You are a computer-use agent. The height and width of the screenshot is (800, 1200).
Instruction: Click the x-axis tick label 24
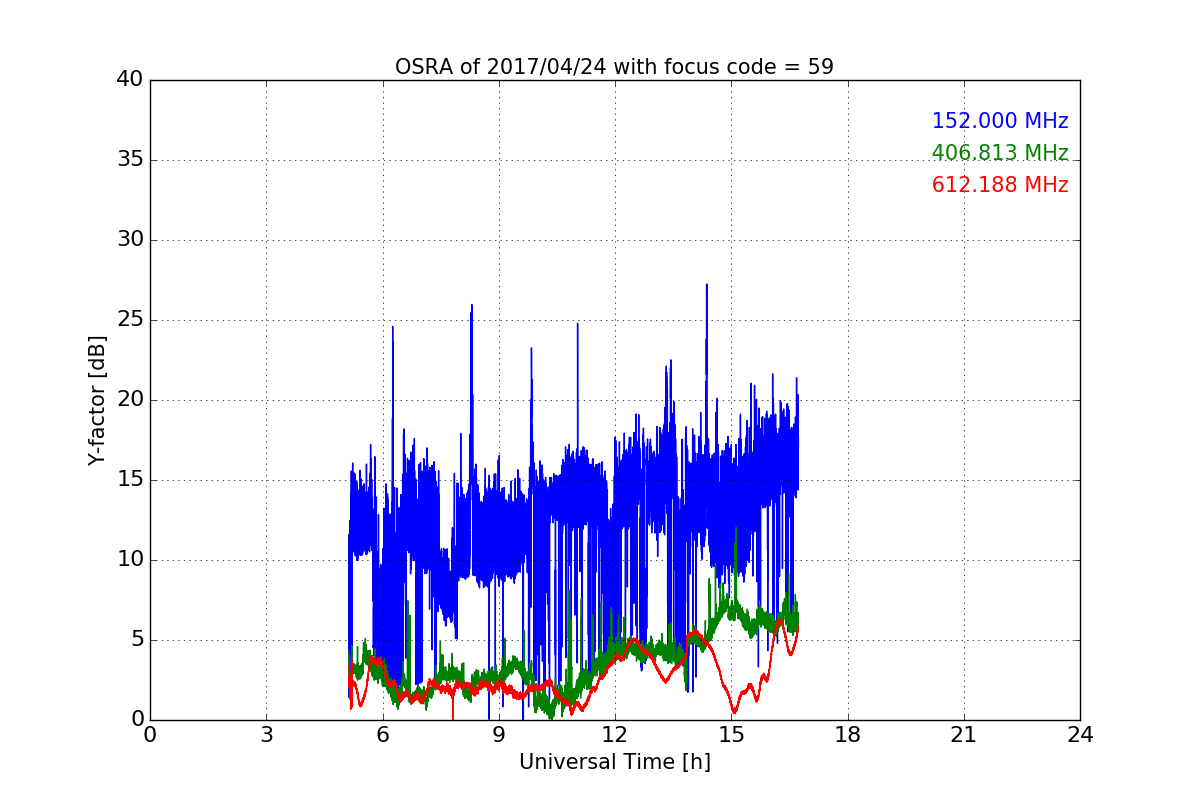pyautogui.click(x=1080, y=735)
